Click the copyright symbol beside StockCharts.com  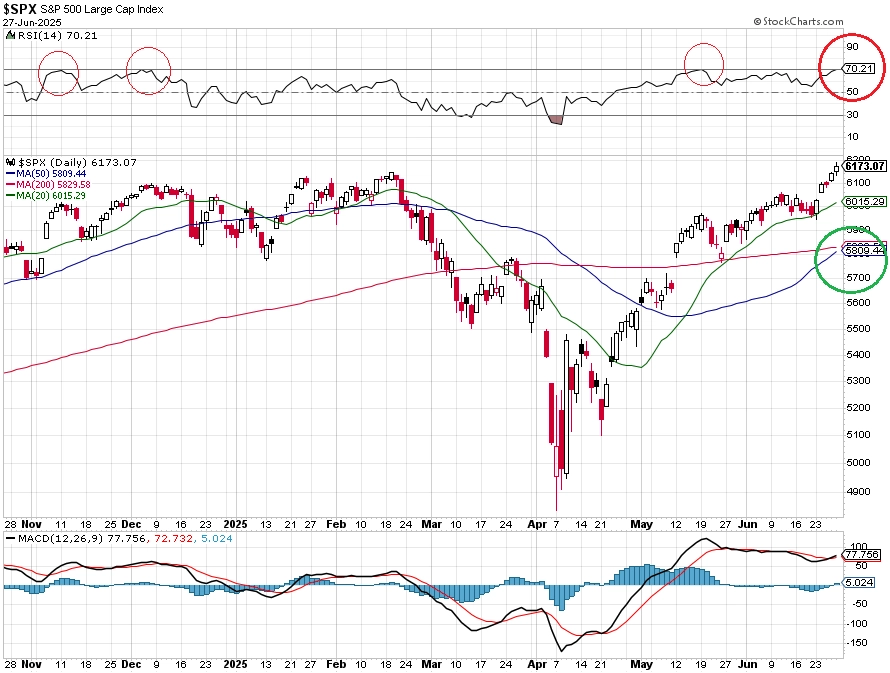click(757, 22)
